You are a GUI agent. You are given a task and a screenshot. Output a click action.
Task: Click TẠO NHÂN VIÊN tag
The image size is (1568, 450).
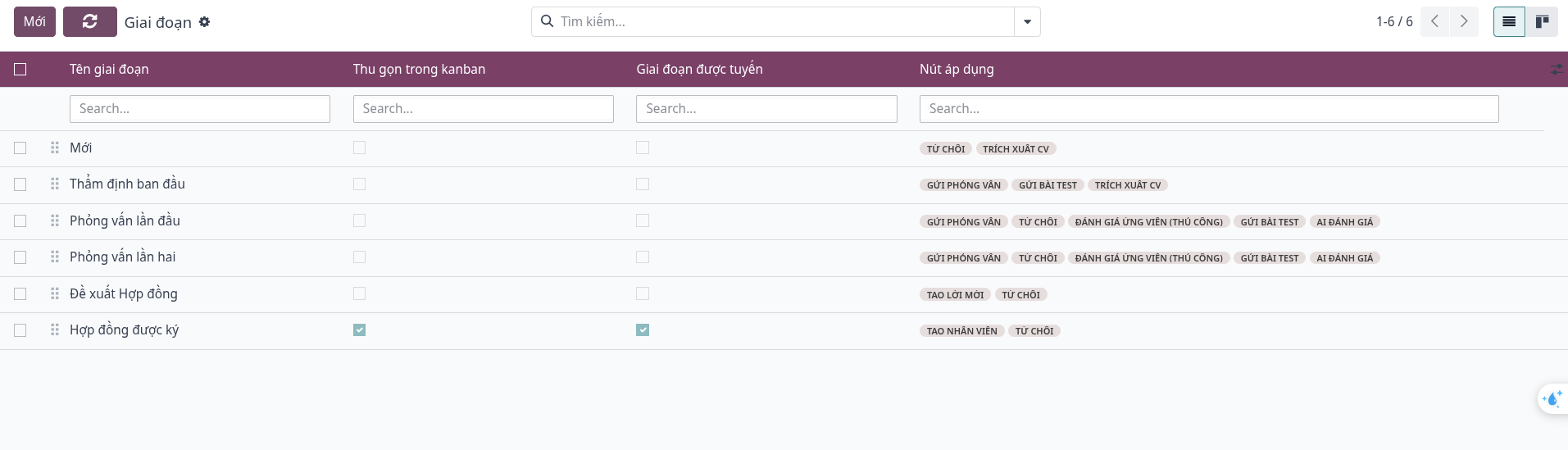coord(962,331)
